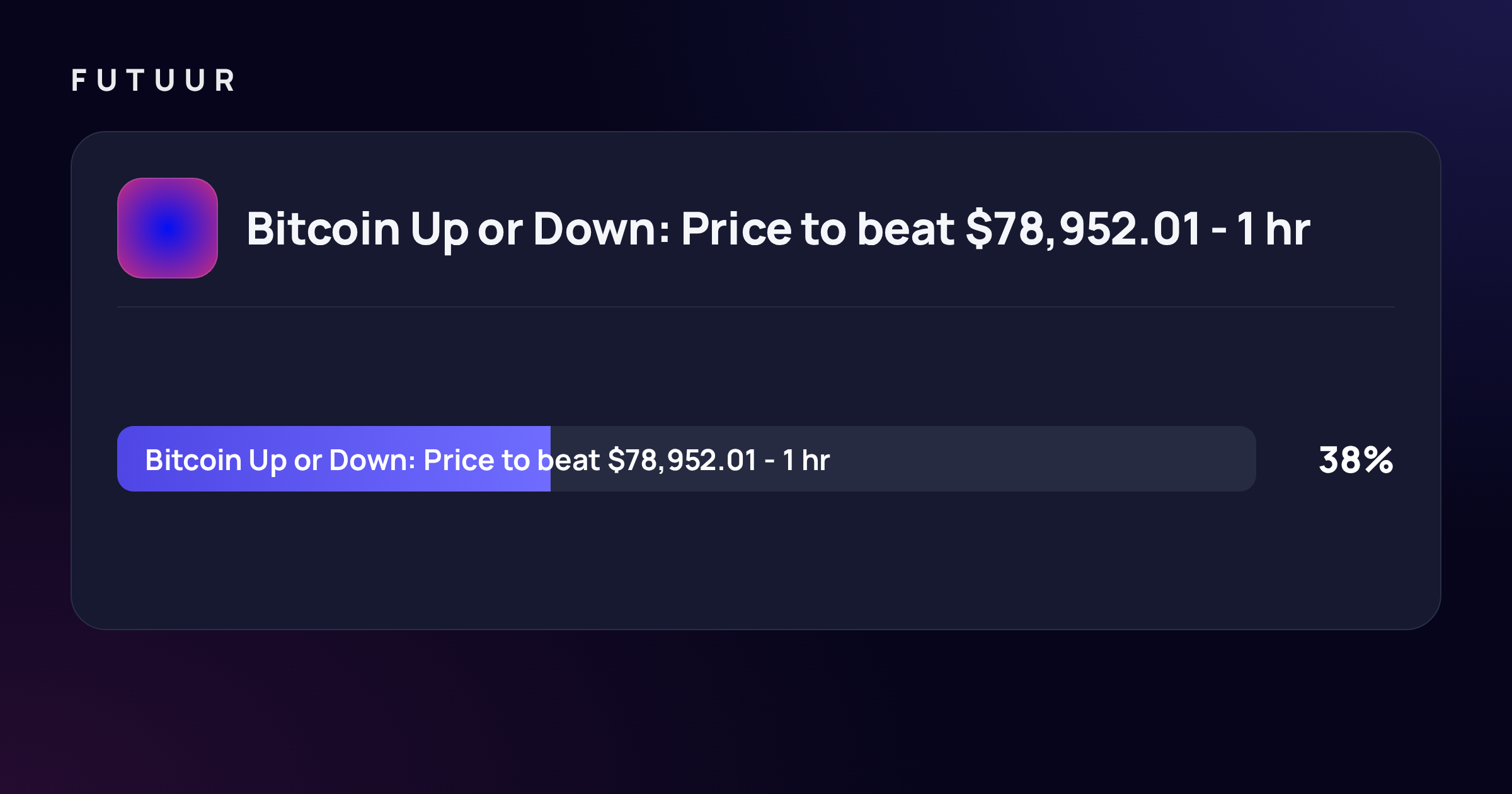Click the 38% percentage label
The height and width of the screenshot is (794, 1512).
[1356, 460]
